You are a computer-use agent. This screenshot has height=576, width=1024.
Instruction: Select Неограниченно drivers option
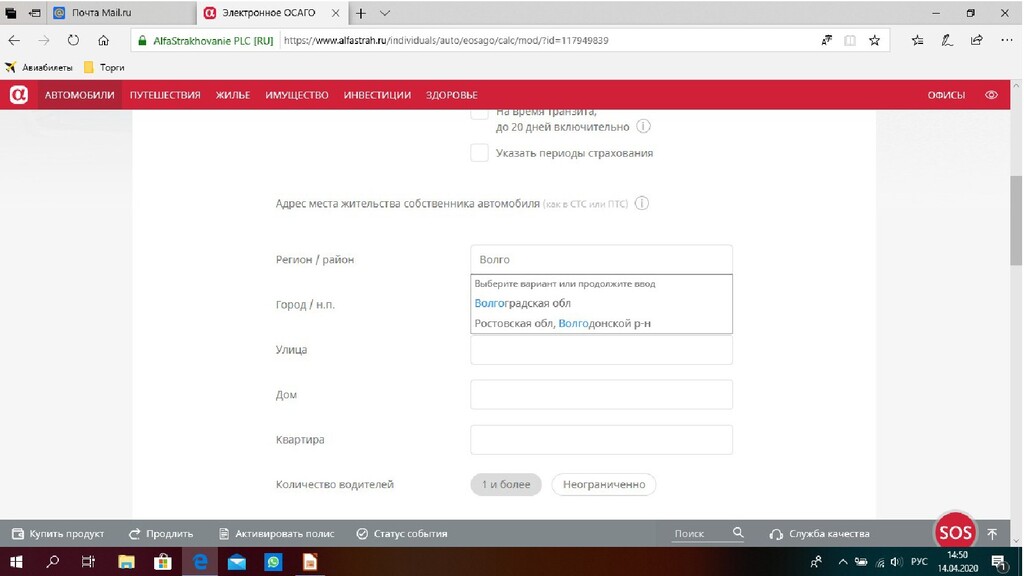coord(603,485)
